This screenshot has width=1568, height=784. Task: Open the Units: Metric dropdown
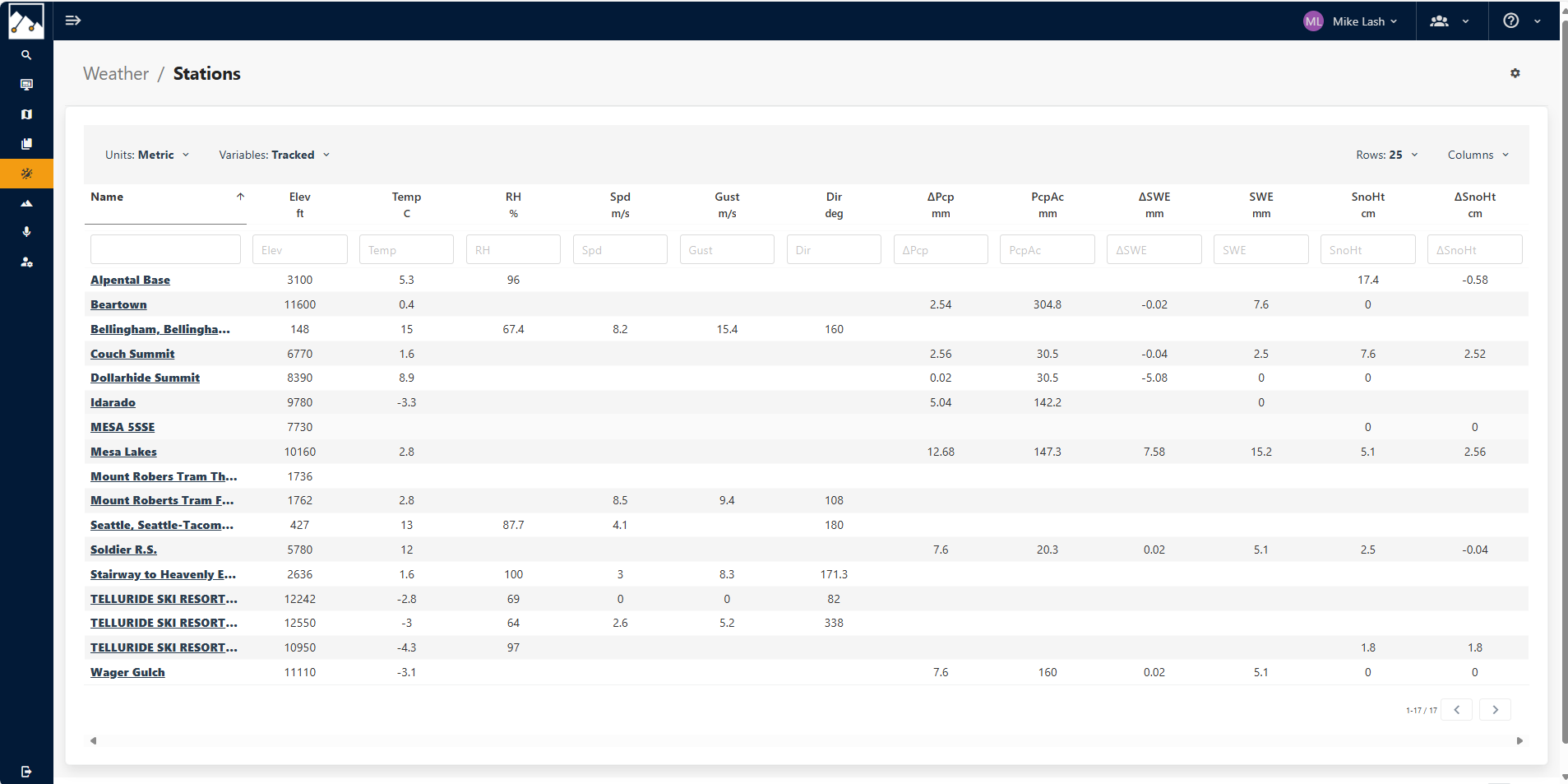147,155
